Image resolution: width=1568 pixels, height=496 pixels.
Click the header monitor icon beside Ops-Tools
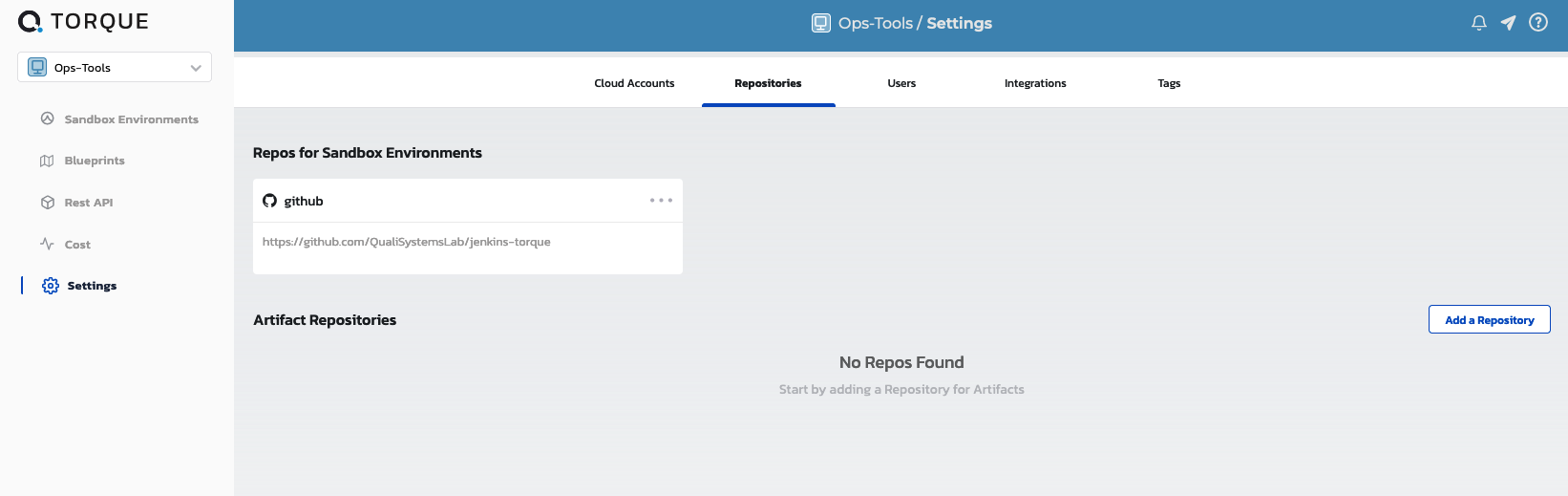coord(821,23)
